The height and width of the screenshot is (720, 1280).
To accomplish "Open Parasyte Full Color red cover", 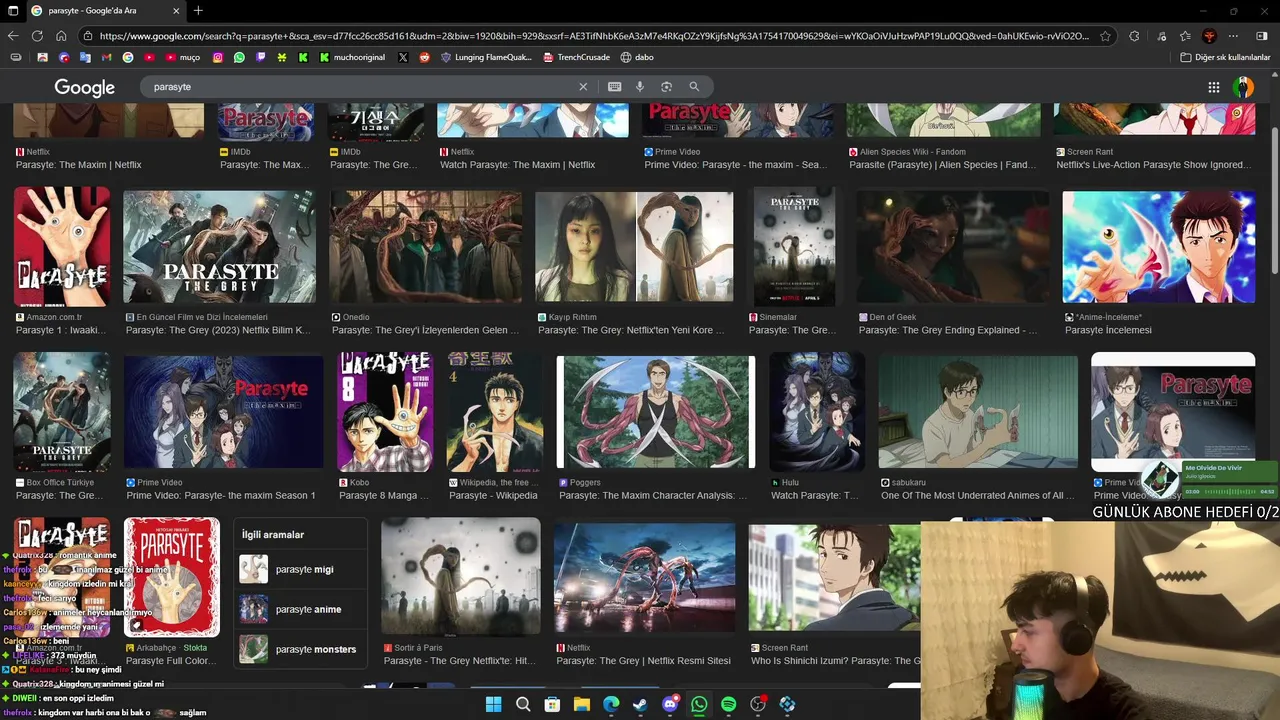I will click(172, 577).
